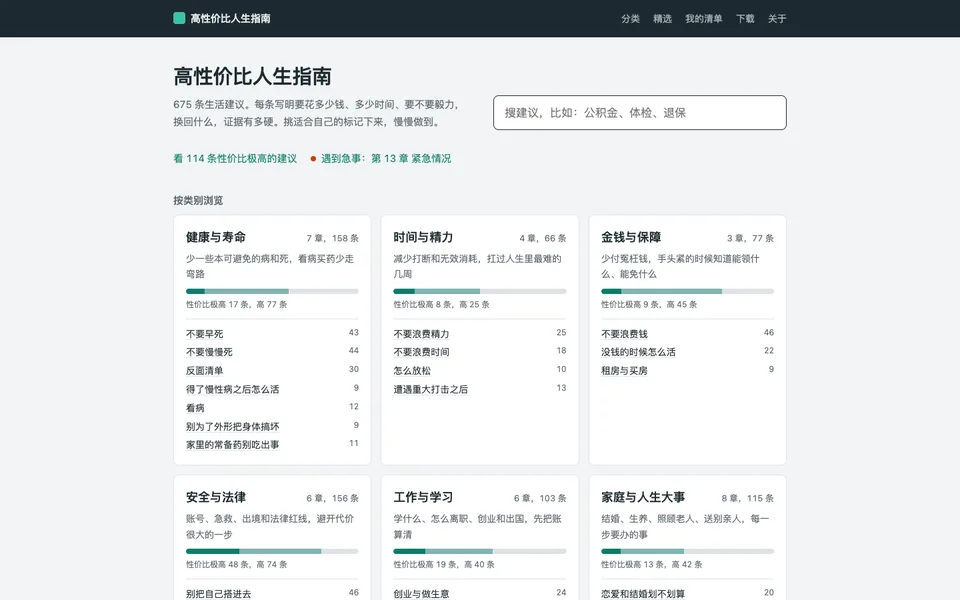Open the 时间与精力 category heading
This screenshot has height=600, width=960.
point(423,237)
